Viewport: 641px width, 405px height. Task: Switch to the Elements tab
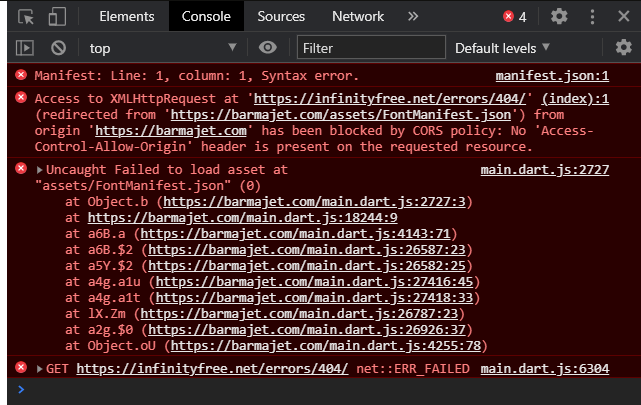tap(127, 17)
